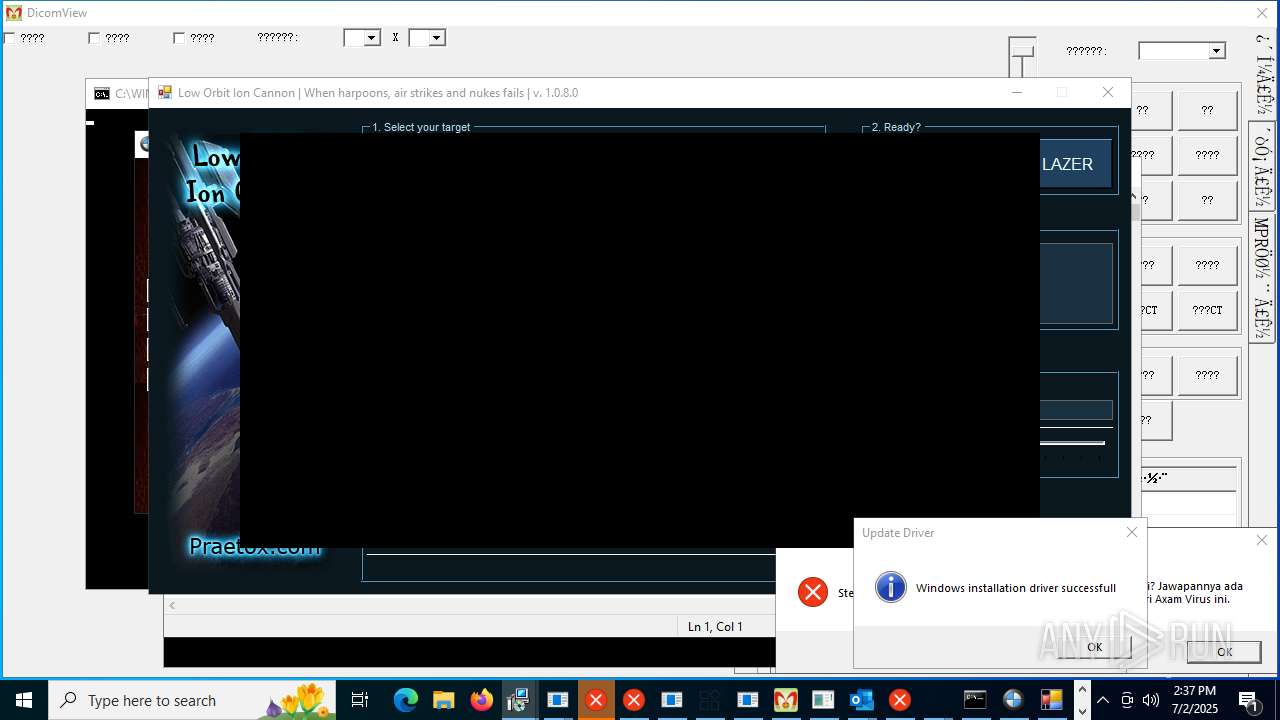Open File Explorer from the taskbar
This screenshot has width=1280, height=720.
tap(443, 700)
